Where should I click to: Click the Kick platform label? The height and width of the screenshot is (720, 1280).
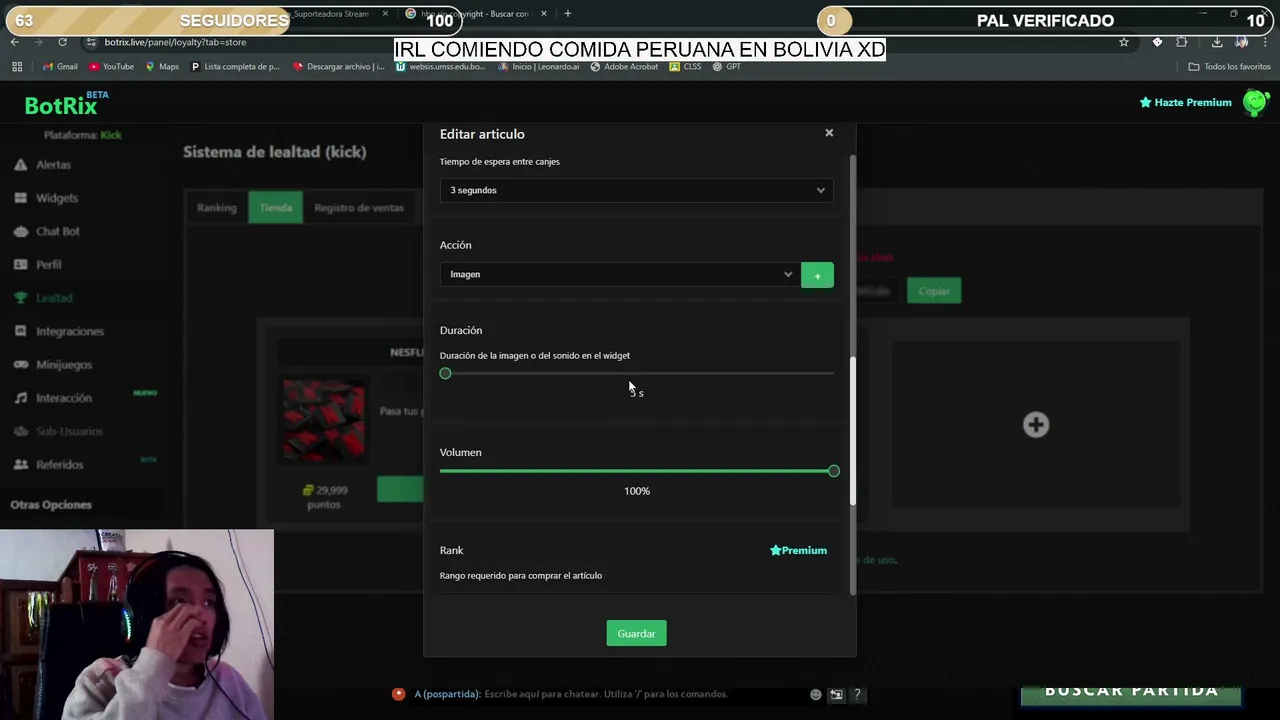pos(110,135)
